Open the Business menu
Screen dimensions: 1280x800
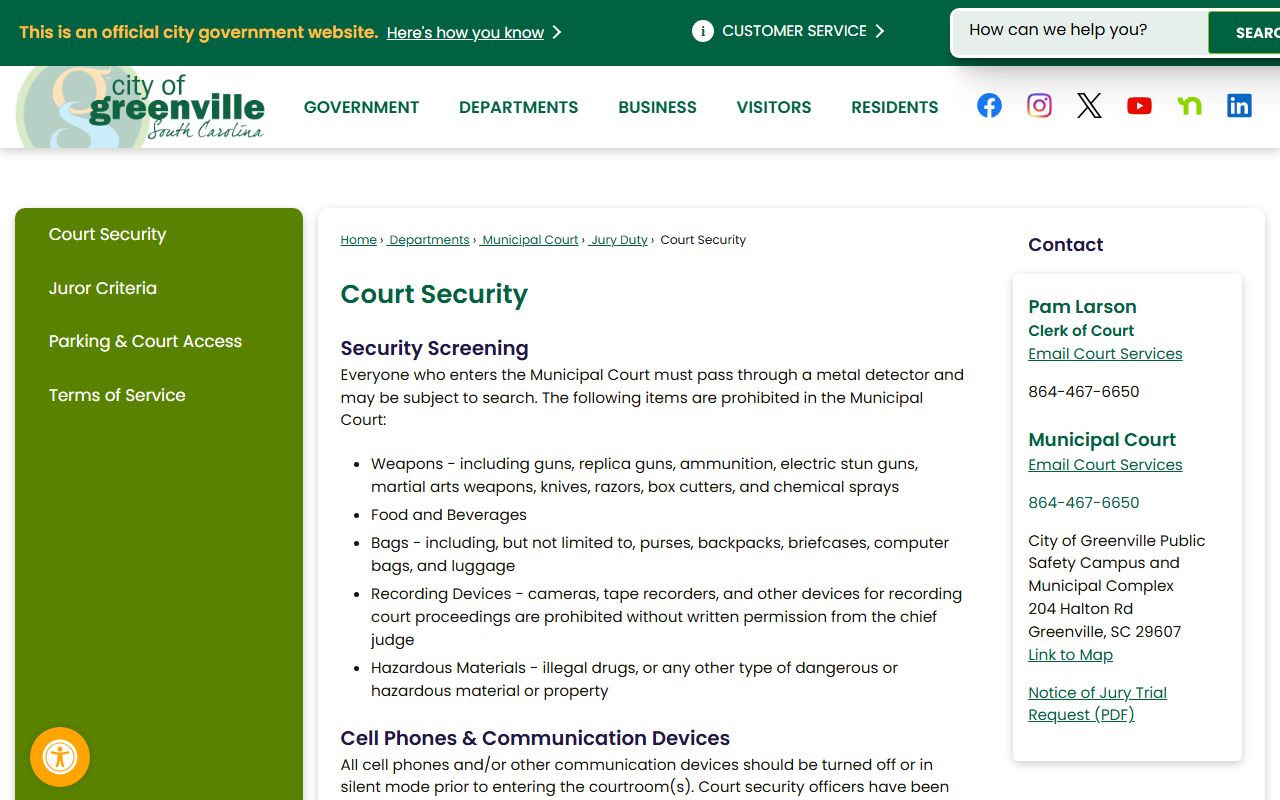click(x=657, y=107)
